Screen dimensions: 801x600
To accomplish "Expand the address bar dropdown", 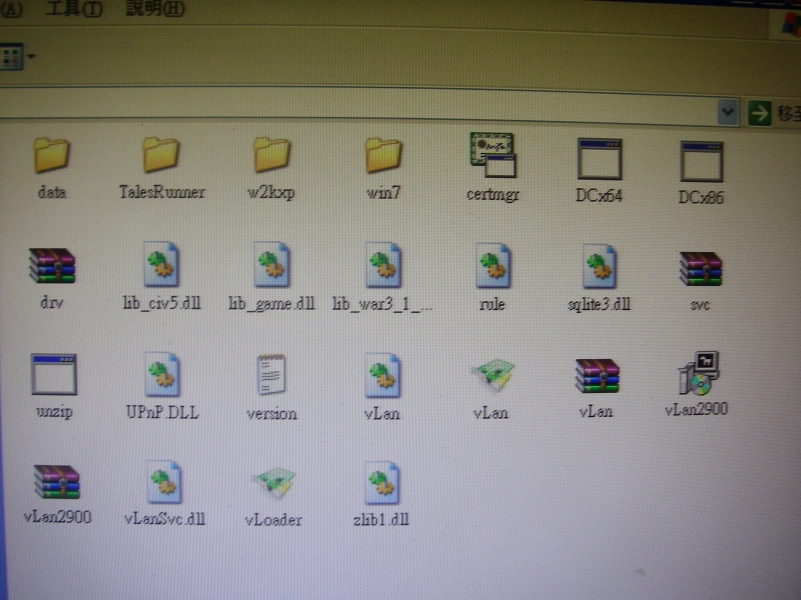I will [x=727, y=111].
